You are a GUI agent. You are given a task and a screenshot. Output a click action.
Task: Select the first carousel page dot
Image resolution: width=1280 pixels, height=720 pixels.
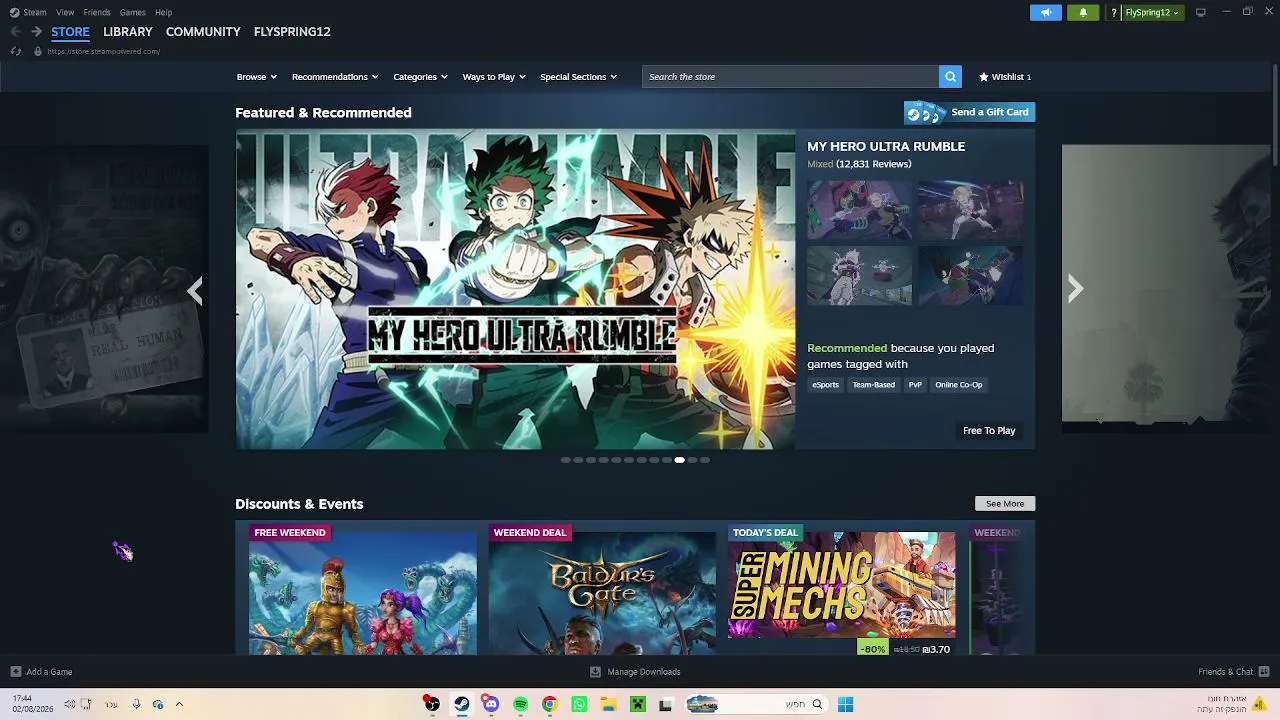point(565,460)
